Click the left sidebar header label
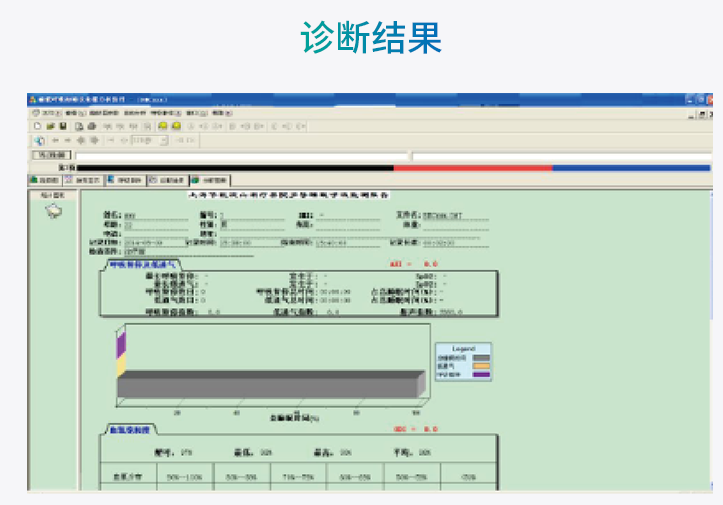 (53, 196)
